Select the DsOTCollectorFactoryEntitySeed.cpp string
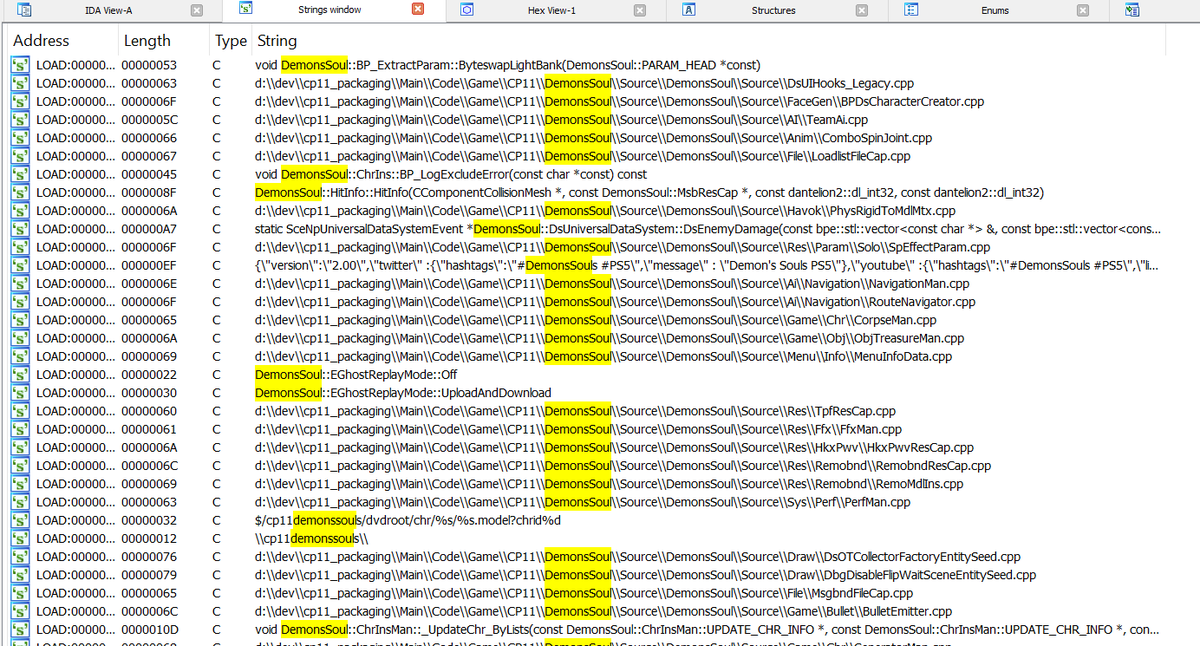The height and width of the screenshot is (646, 1200). (x=637, y=556)
